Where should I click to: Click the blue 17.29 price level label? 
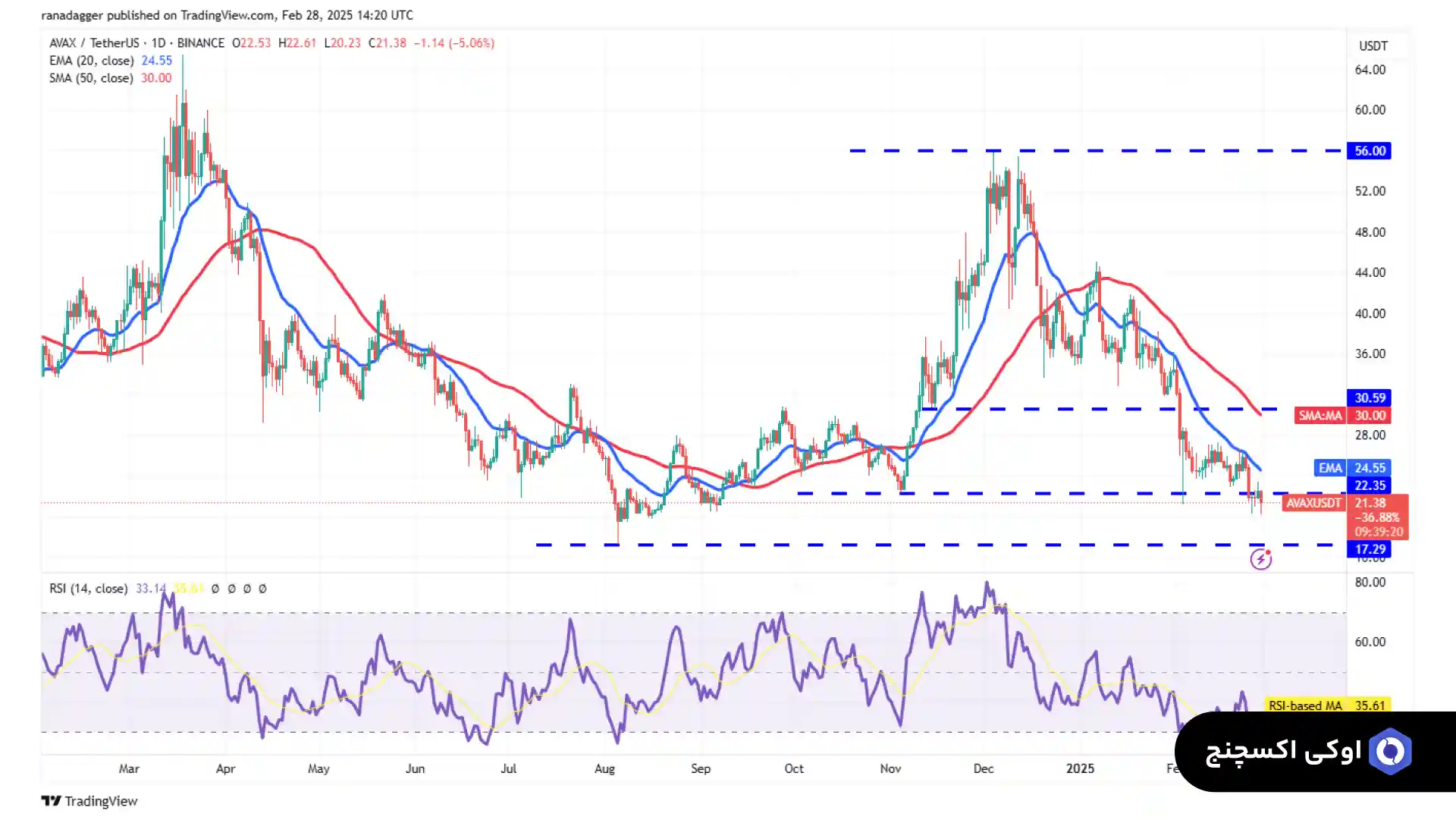pyautogui.click(x=1370, y=549)
